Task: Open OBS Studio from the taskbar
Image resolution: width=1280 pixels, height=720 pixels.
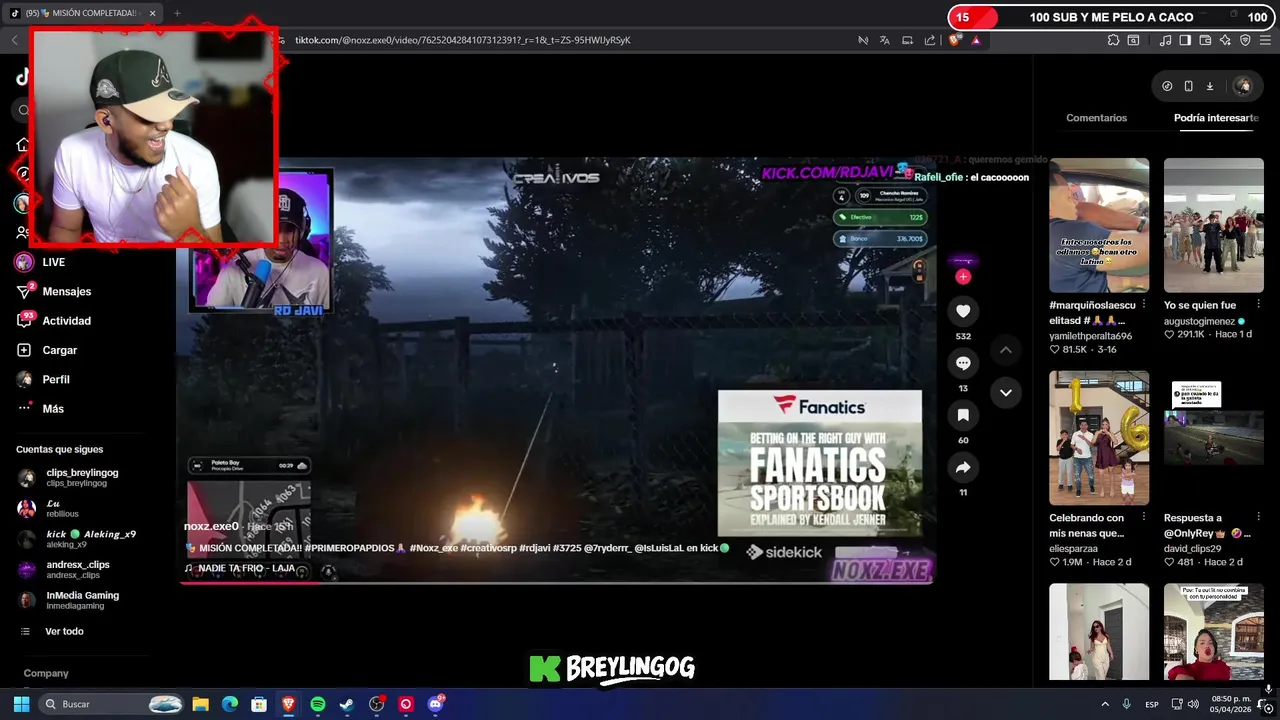Action: [x=376, y=704]
